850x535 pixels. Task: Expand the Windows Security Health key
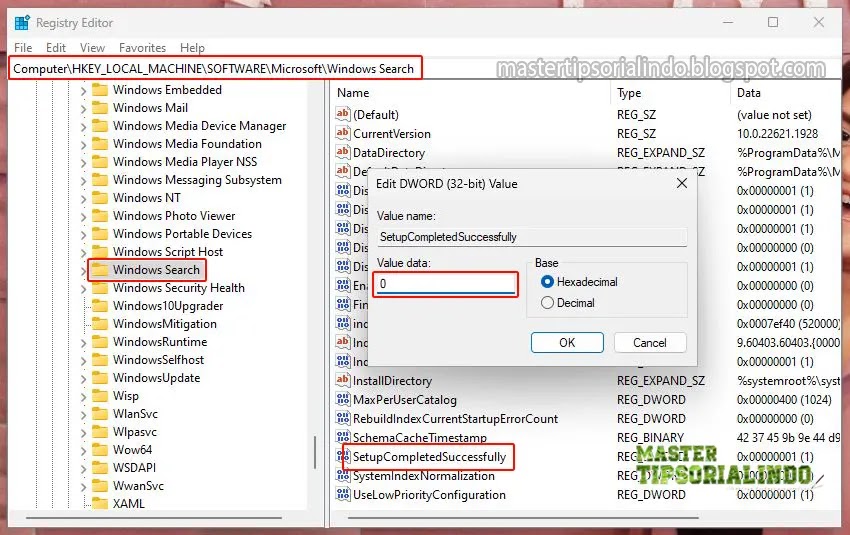pos(83,288)
